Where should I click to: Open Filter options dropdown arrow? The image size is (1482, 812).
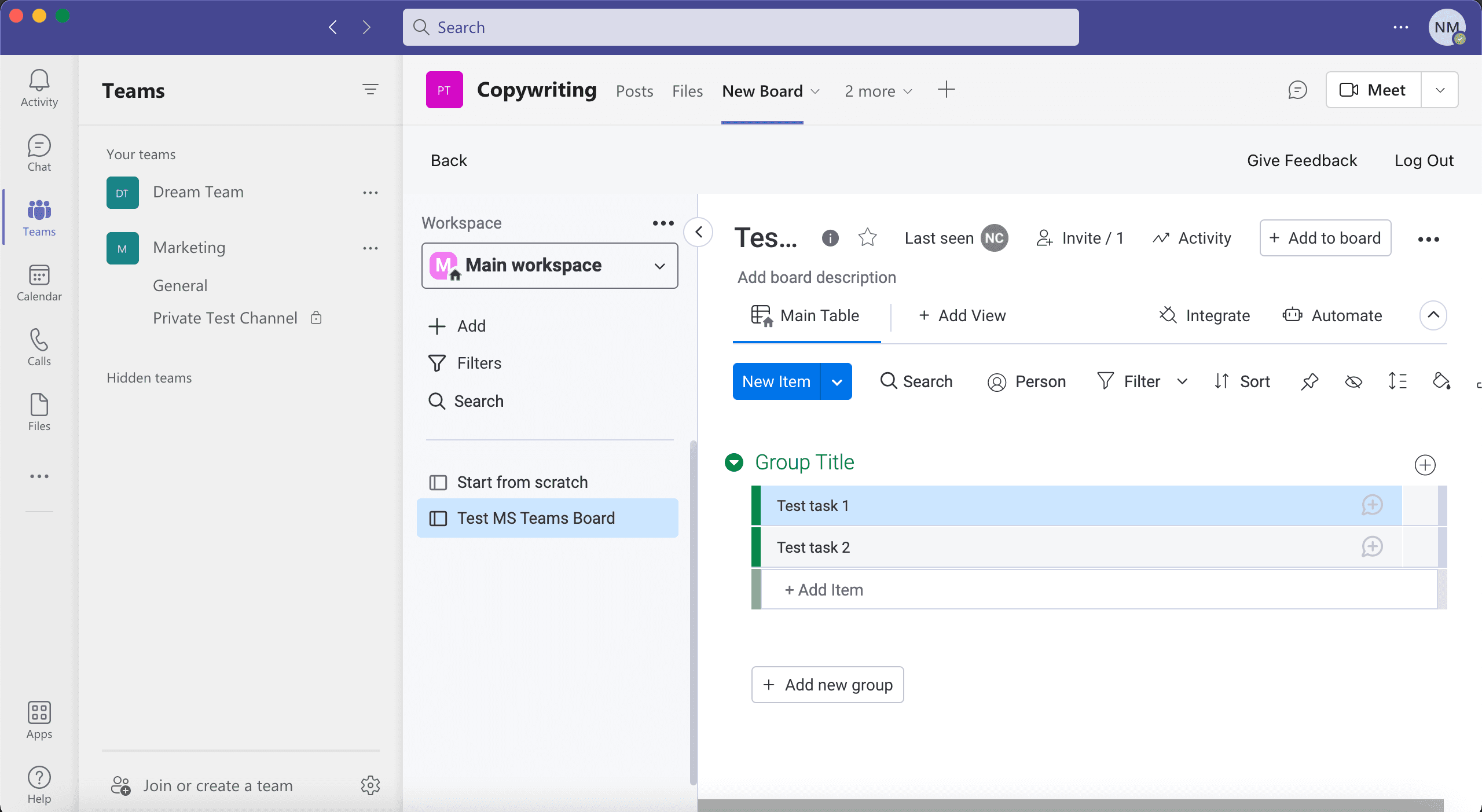(x=1183, y=381)
